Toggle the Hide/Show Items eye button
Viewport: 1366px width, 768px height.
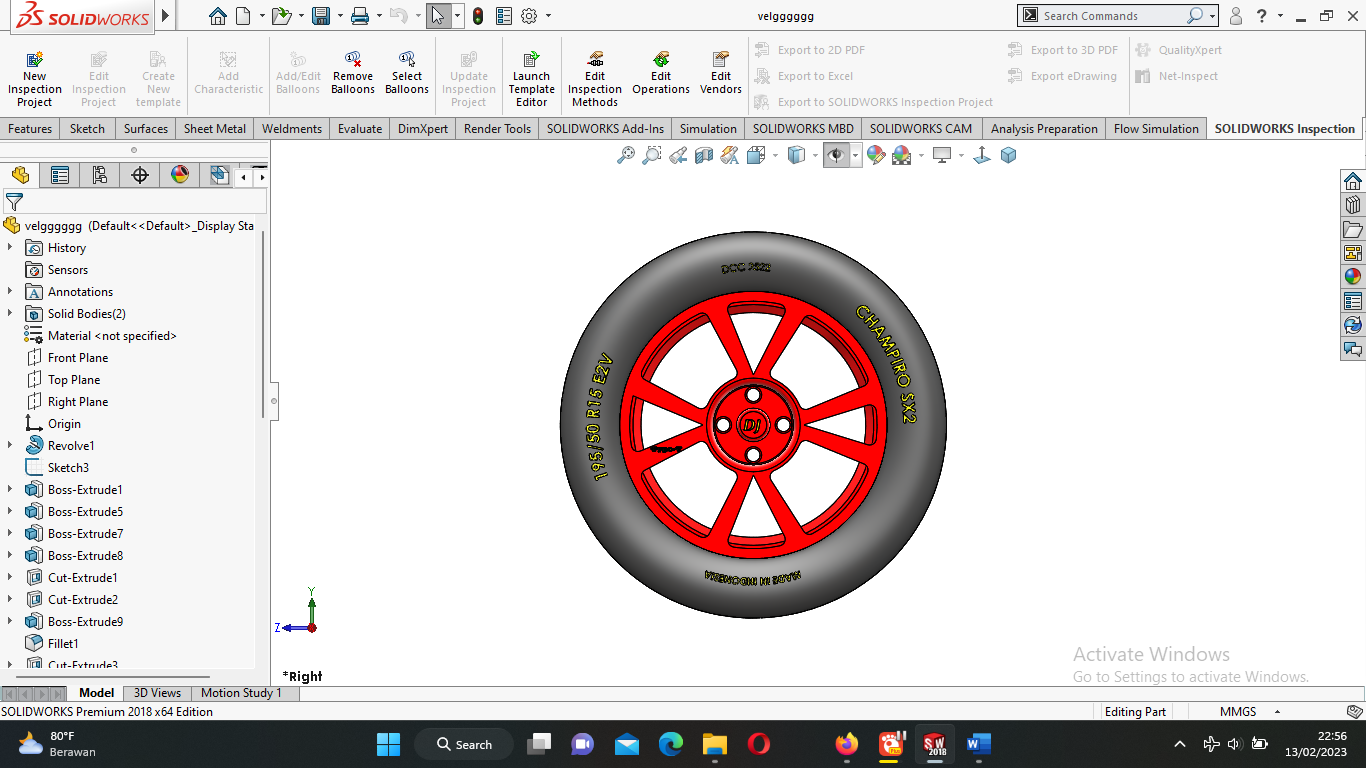point(836,155)
